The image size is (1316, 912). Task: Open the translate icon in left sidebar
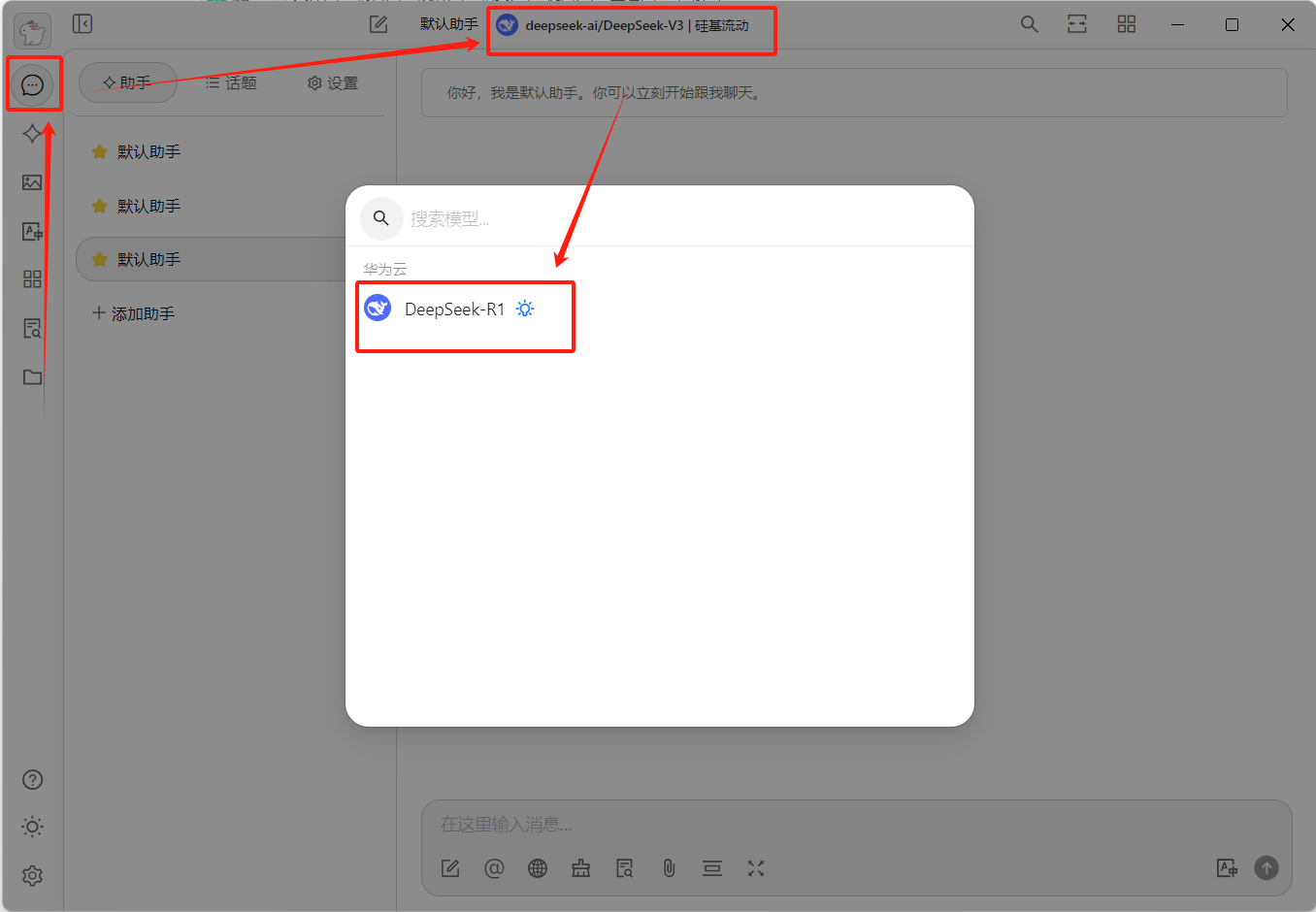(32, 231)
